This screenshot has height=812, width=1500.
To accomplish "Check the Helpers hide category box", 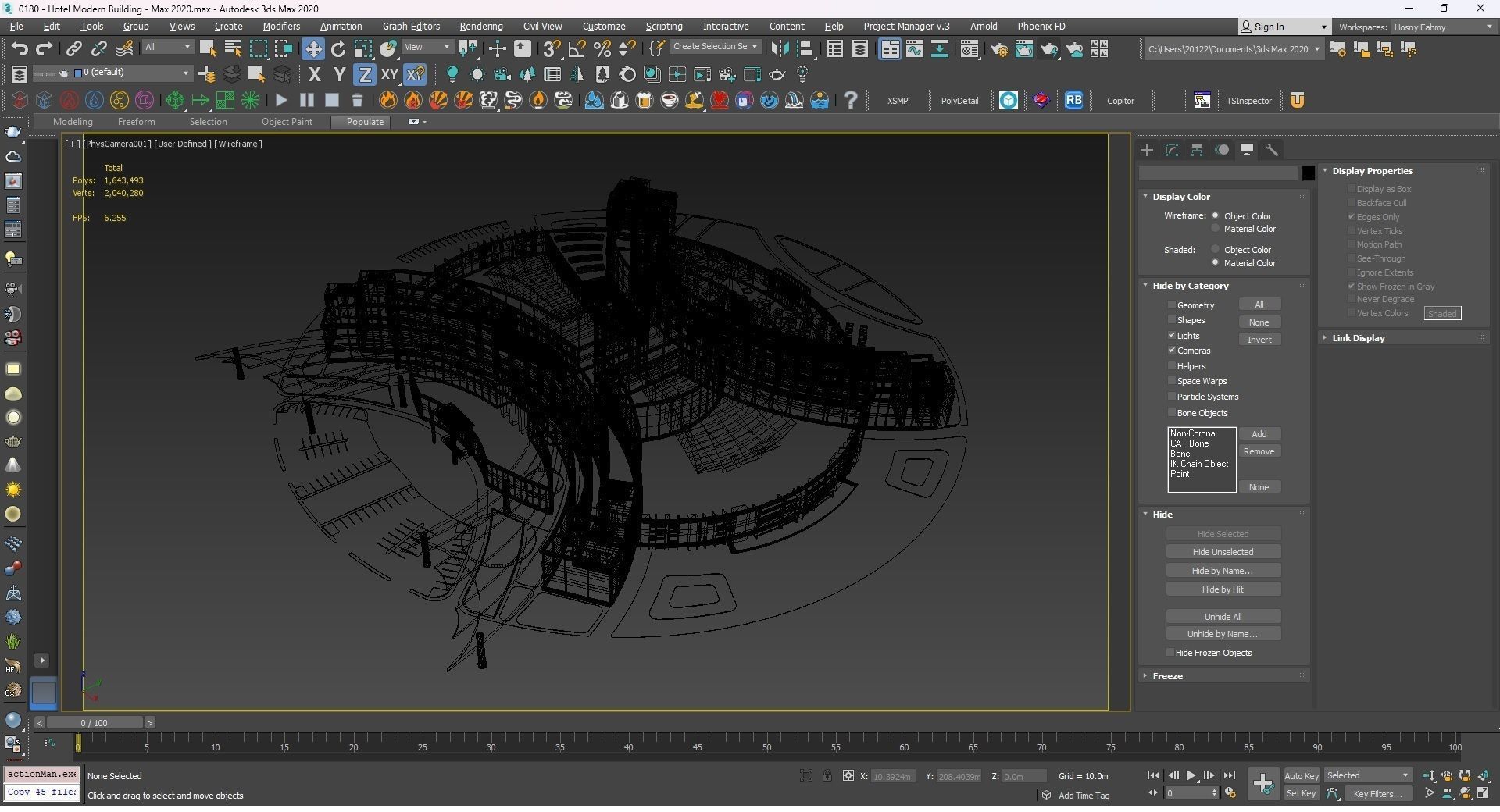I will (x=1171, y=365).
